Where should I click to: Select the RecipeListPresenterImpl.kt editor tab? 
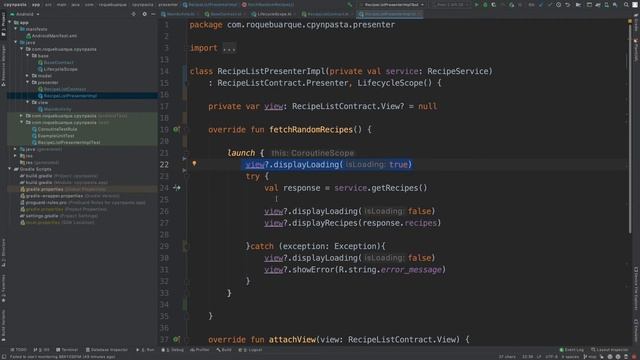[x=390, y=14]
